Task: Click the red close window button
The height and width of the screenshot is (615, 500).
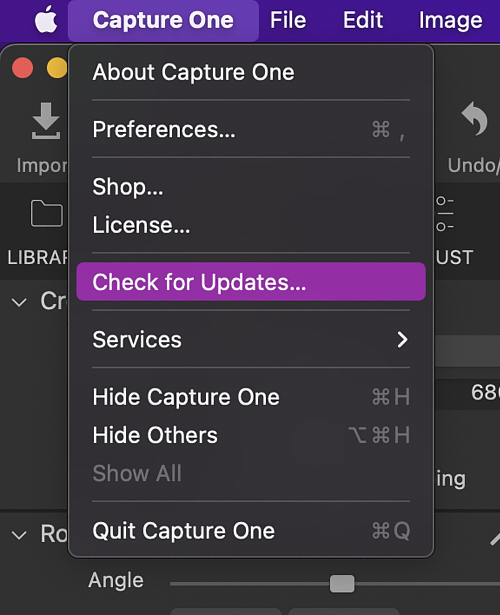Action: tap(22, 68)
